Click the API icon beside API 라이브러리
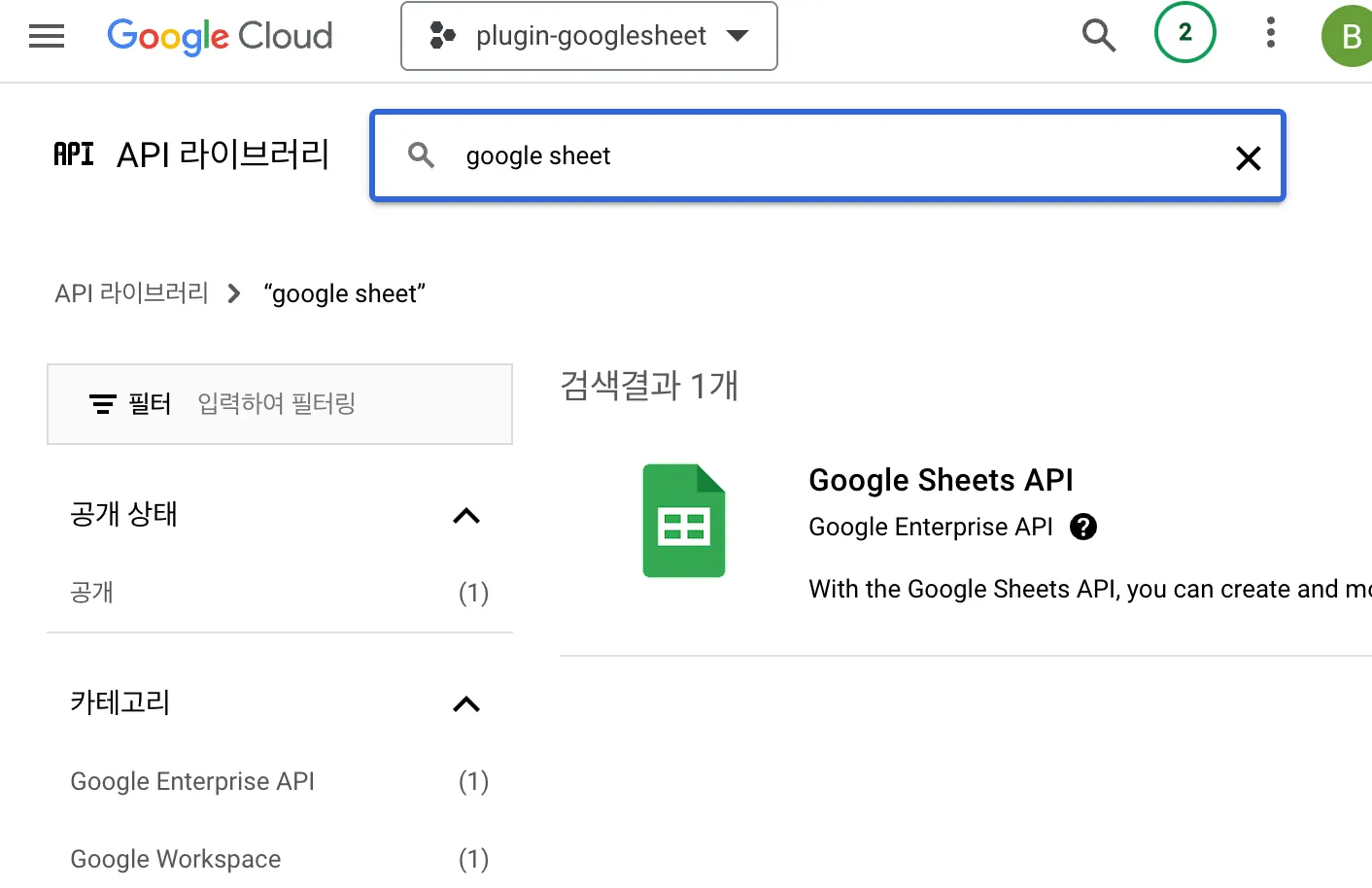This screenshot has height=888, width=1372. pos(74,154)
